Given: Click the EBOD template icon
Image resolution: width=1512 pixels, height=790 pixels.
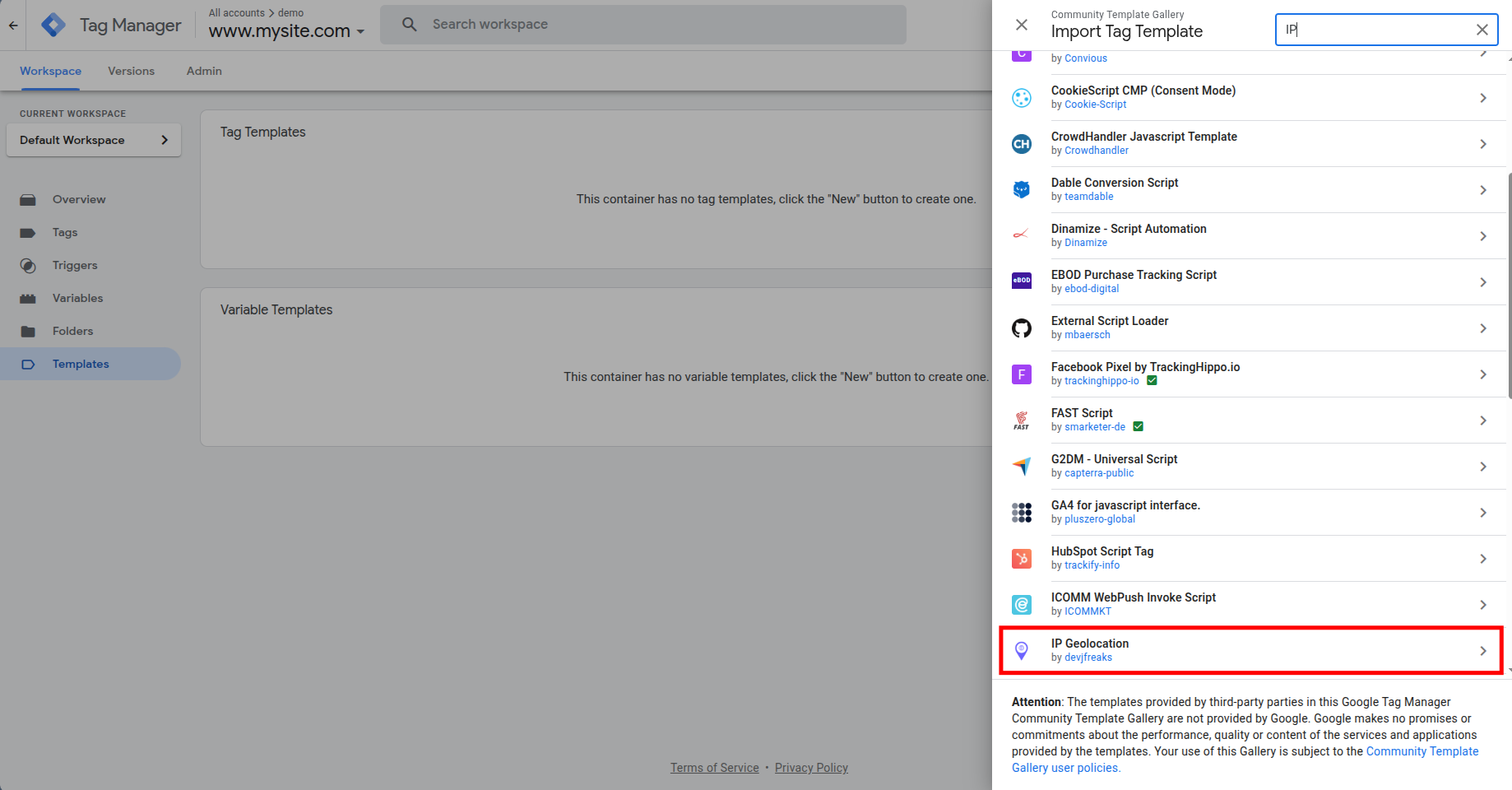Looking at the screenshot, I should pyautogui.click(x=1022, y=281).
